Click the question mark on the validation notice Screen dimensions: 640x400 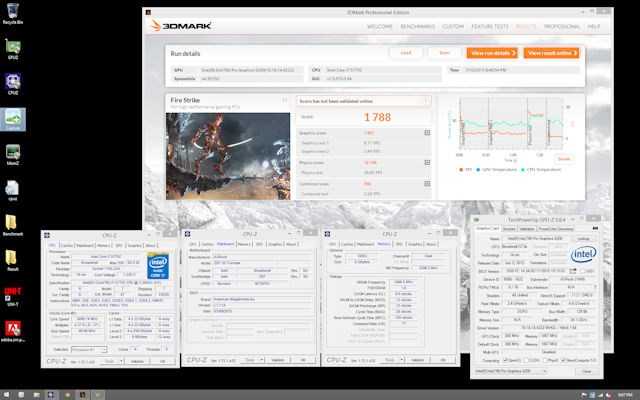(426, 101)
